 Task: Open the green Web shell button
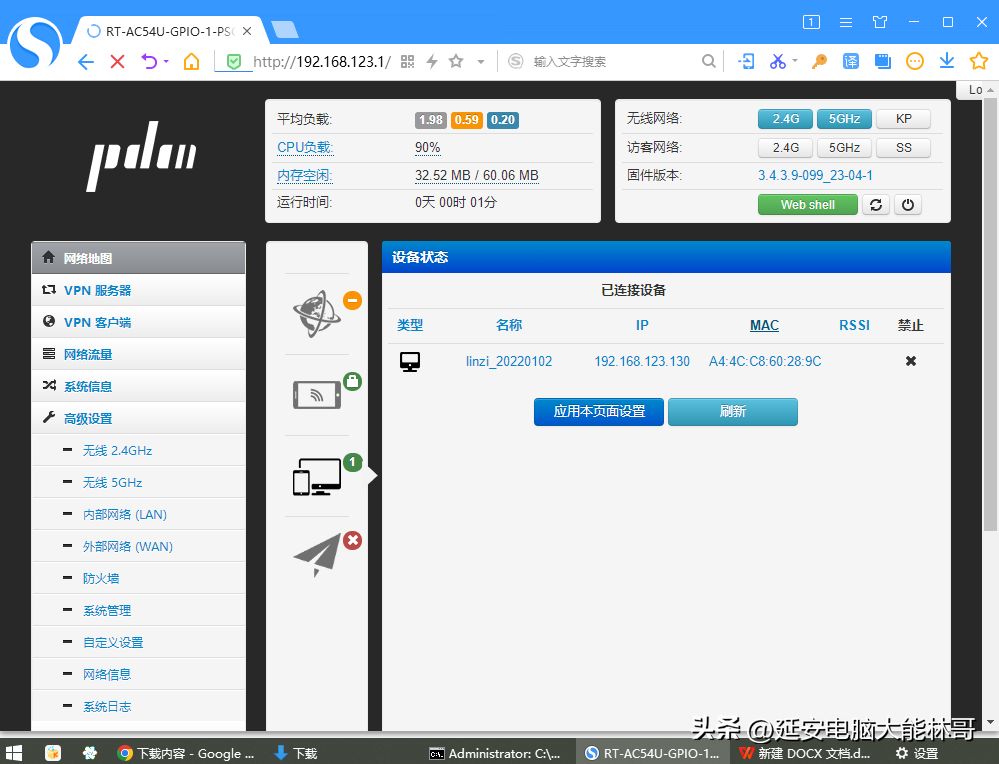coord(807,205)
